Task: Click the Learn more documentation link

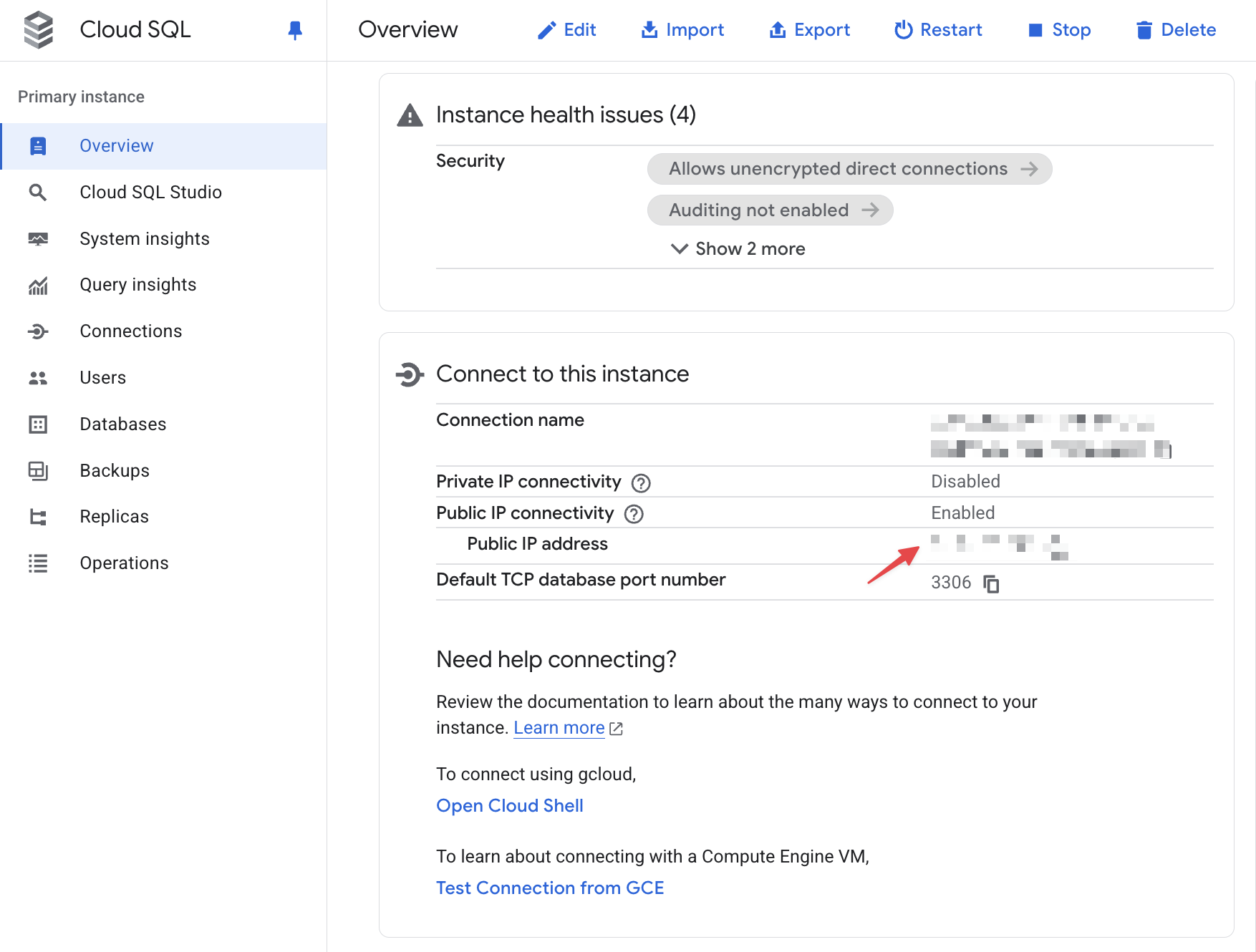Action: [559, 727]
